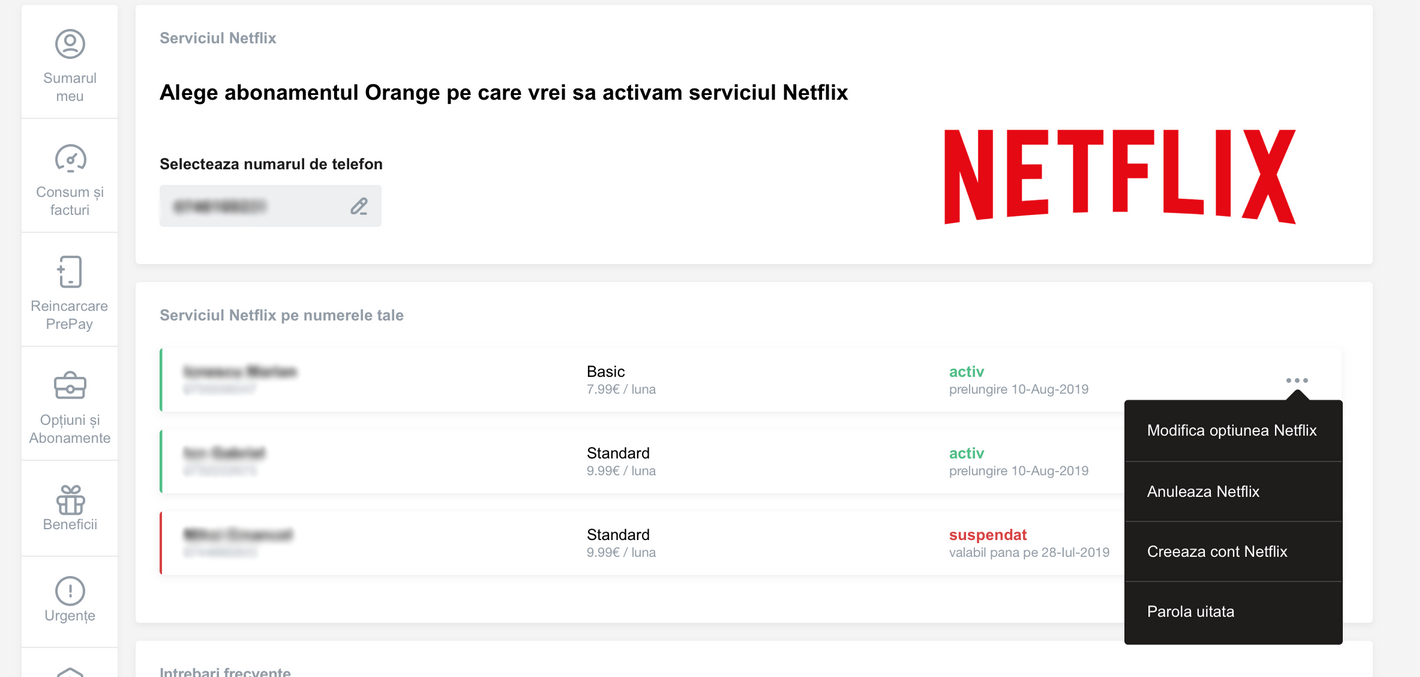Click prelungire date on the Basic row

point(1019,389)
